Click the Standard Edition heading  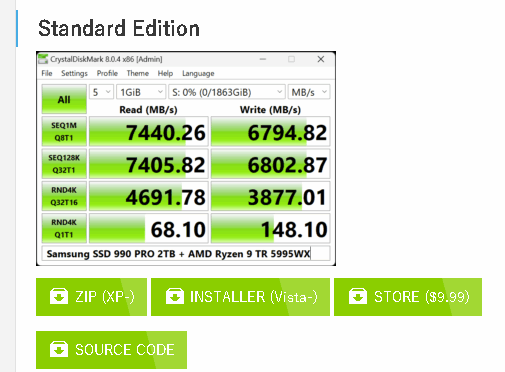(119, 29)
